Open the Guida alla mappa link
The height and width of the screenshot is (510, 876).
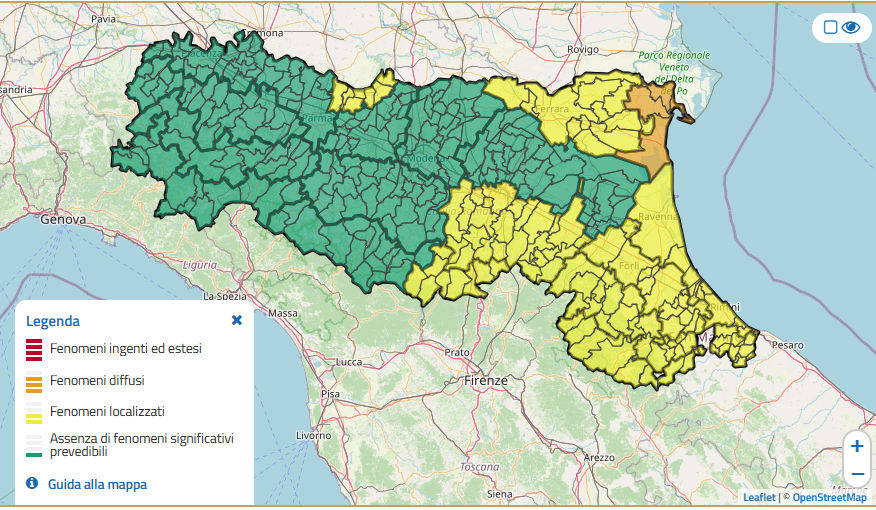click(x=97, y=485)
